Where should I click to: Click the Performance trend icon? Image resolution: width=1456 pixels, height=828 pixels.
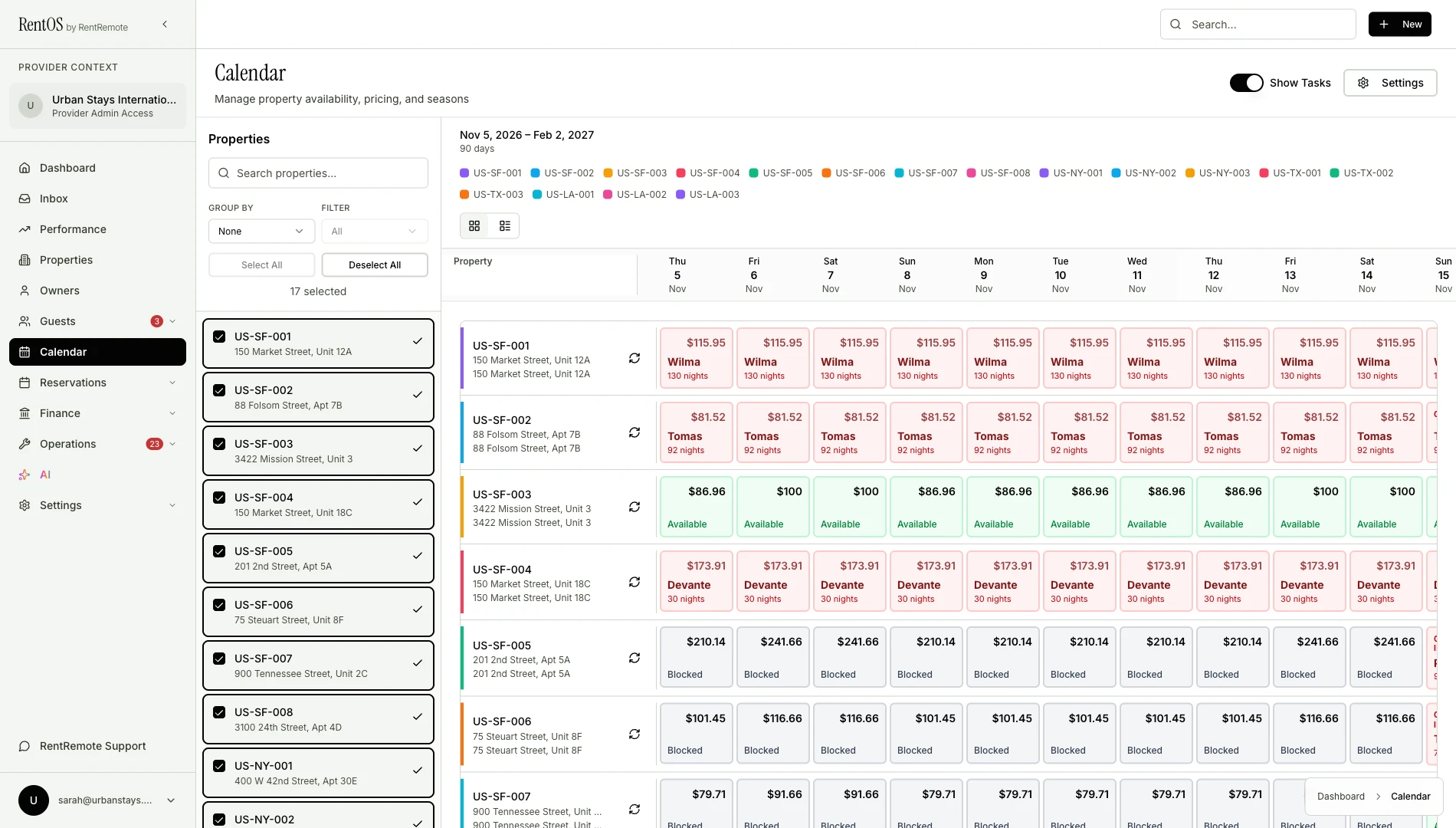pyautogui.click(x=25, y=229)
